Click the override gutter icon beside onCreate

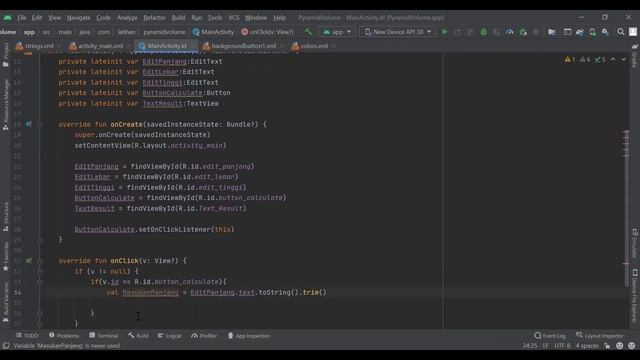pos(28,124)
